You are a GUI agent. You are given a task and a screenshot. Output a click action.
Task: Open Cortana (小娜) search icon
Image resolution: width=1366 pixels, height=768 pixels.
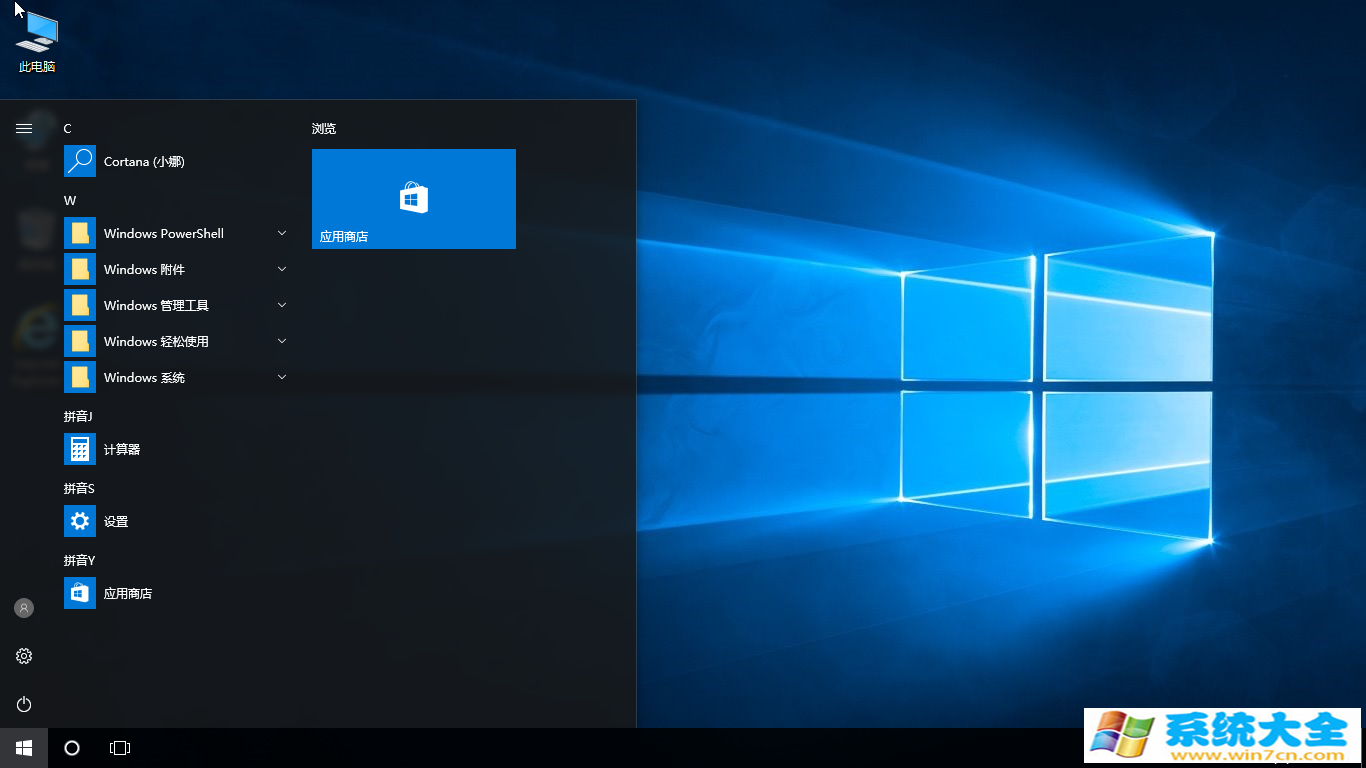tap(80, 161)
